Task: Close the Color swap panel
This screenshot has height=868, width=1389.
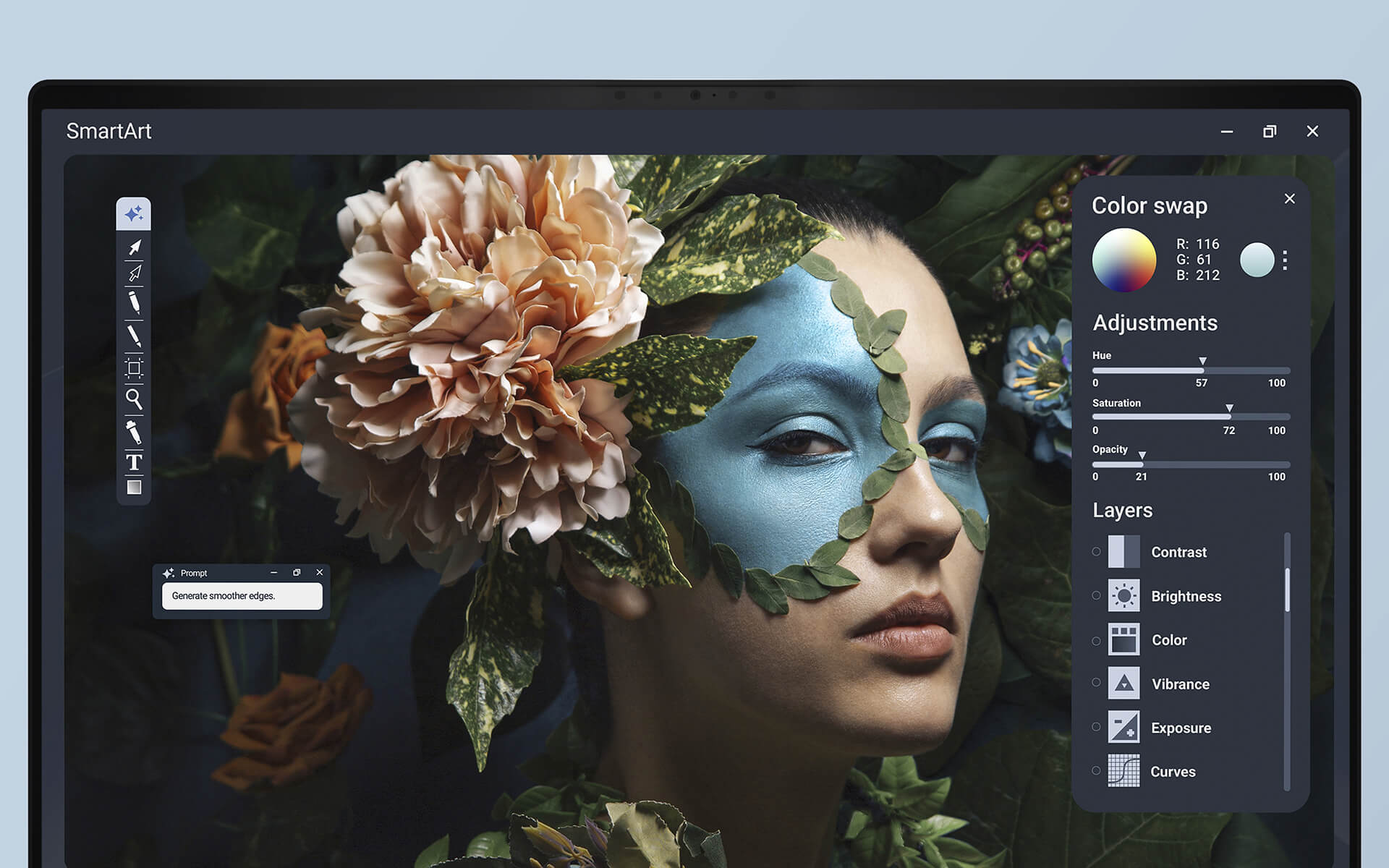Action: (1289, 199)
